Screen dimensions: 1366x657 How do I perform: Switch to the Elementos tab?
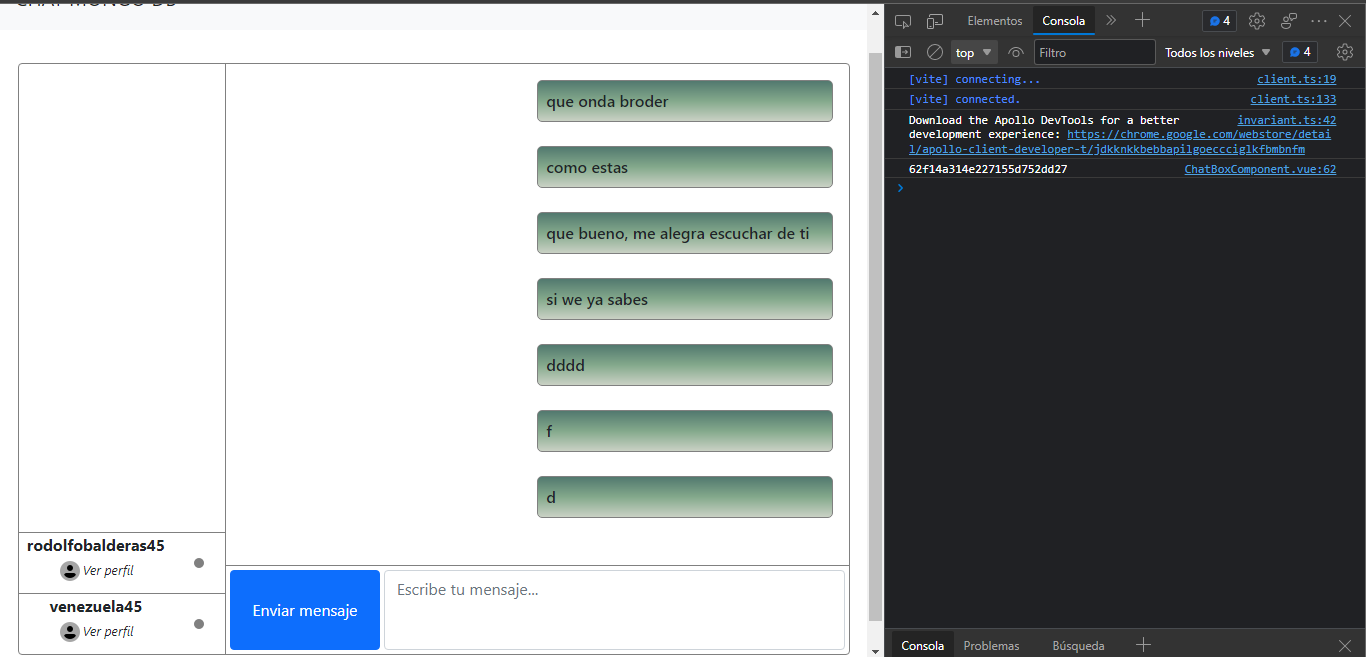994,20
